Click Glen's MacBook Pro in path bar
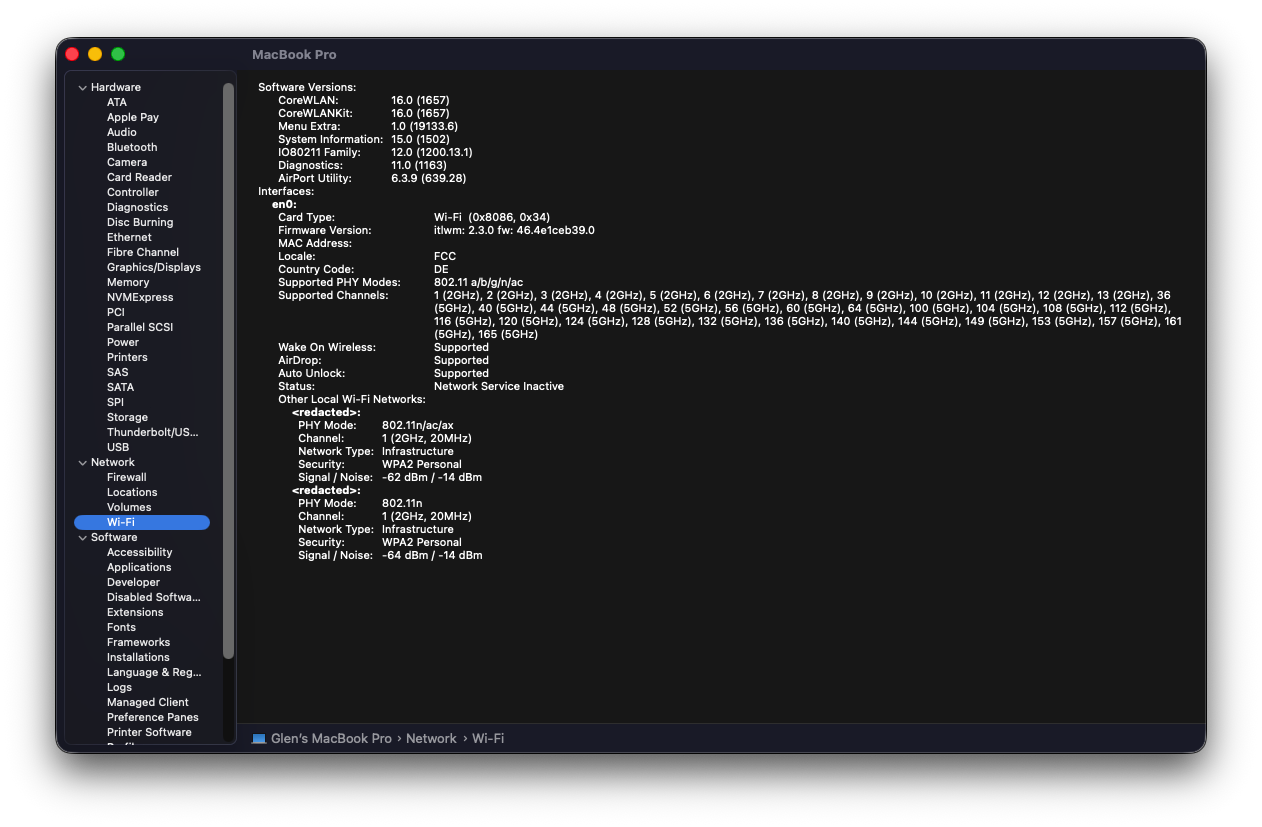The height and width of the screenshot is (827, 1262). pyautogui.click(x=331, y=739)
